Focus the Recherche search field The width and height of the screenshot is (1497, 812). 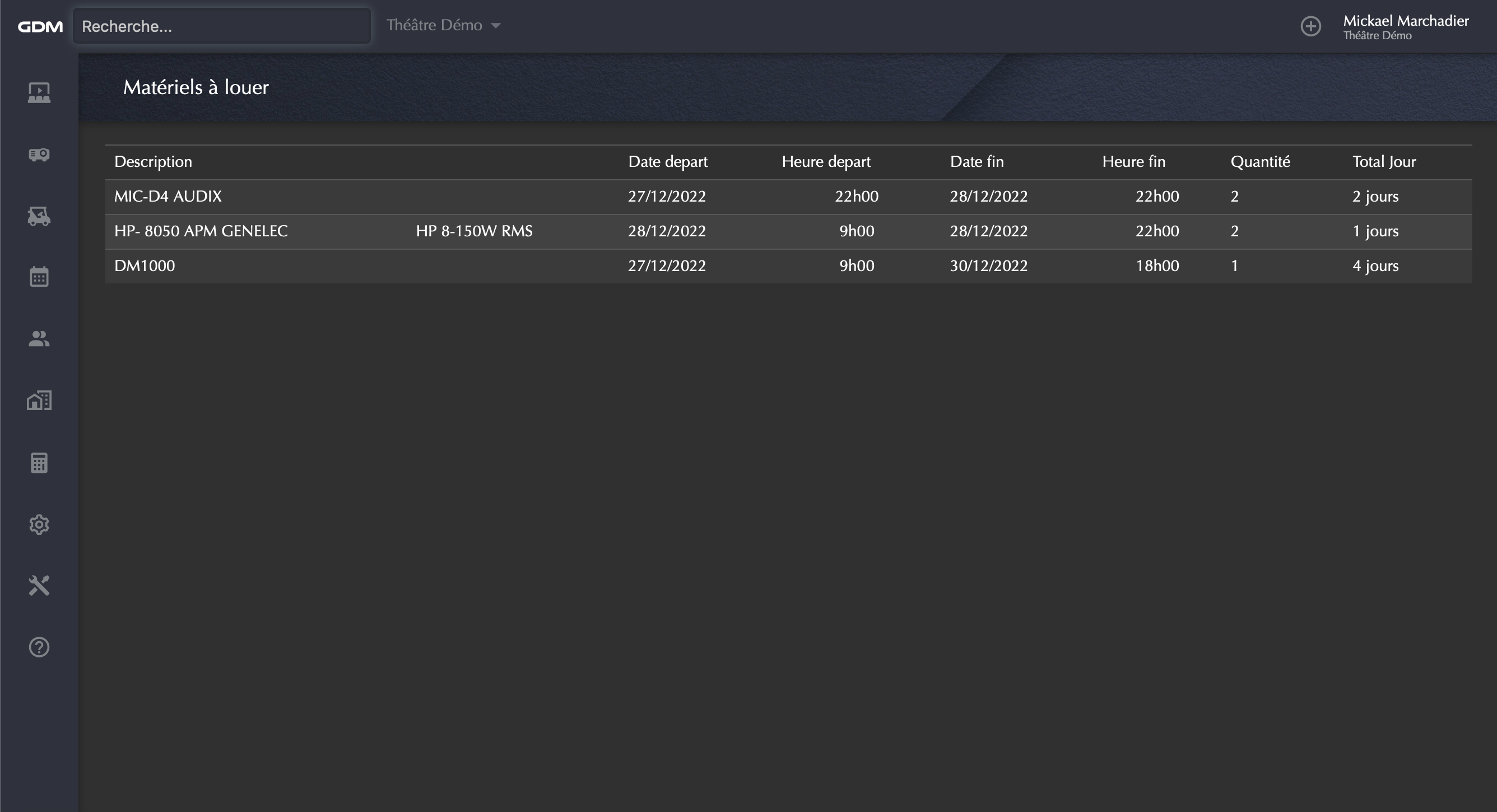click(221, 26)
